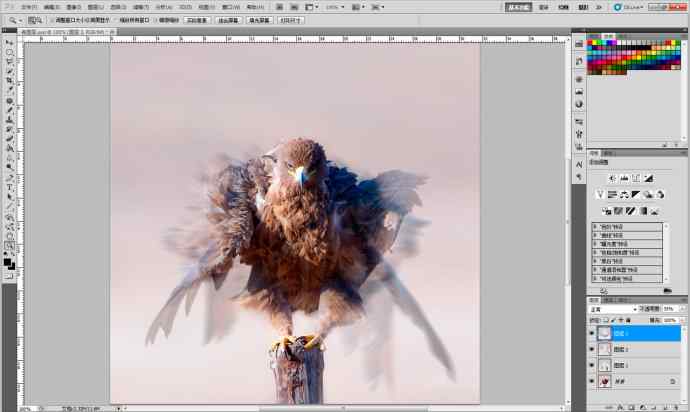The width and height of the screenshot is (690, 412).
Task: Expand the "黑白" presets list item
Action: pos(596,260)
